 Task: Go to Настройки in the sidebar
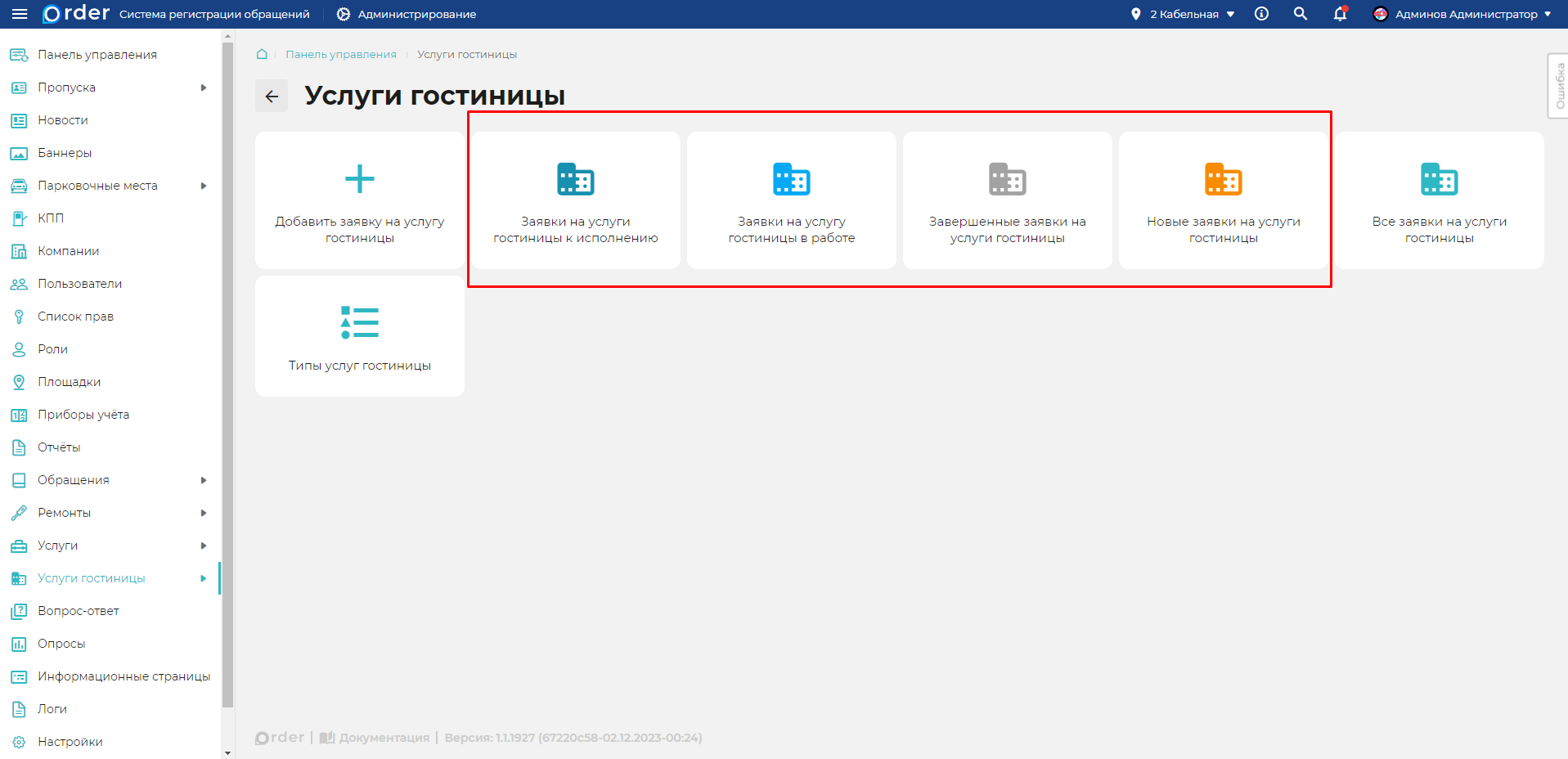(x=70, y=742)
